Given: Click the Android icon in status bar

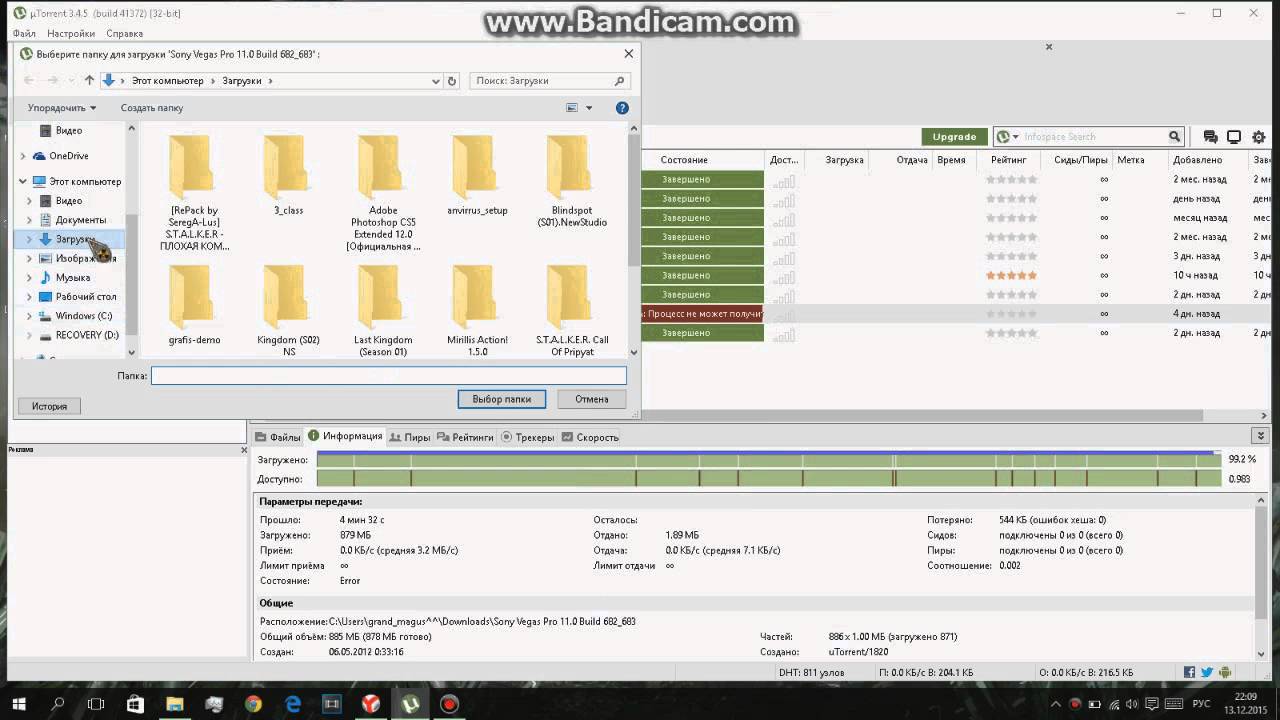Looking at the screenshot, I should (x=1225, y=673).
